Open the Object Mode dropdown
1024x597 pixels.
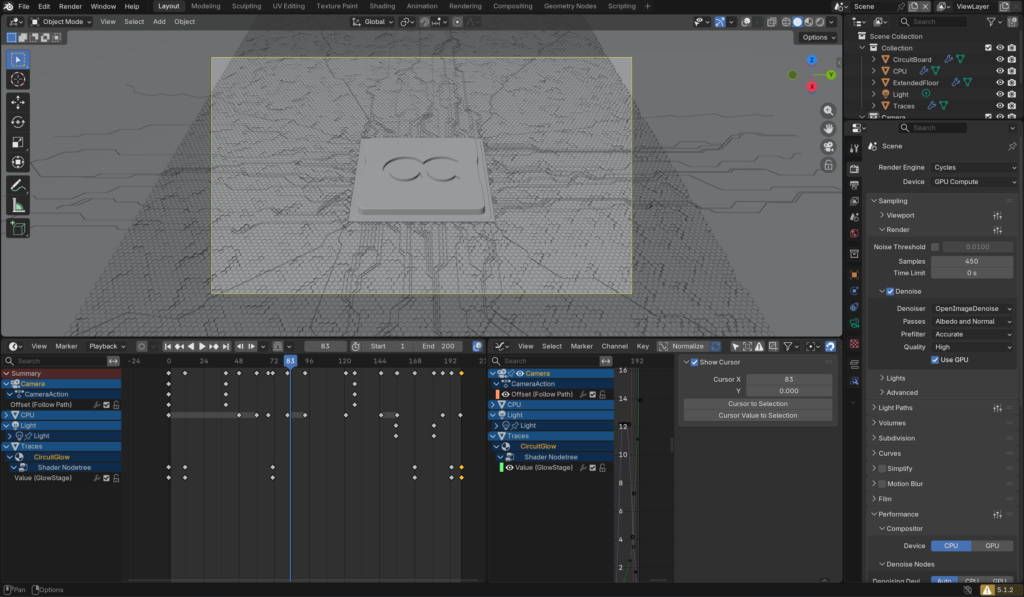point(62,22)
